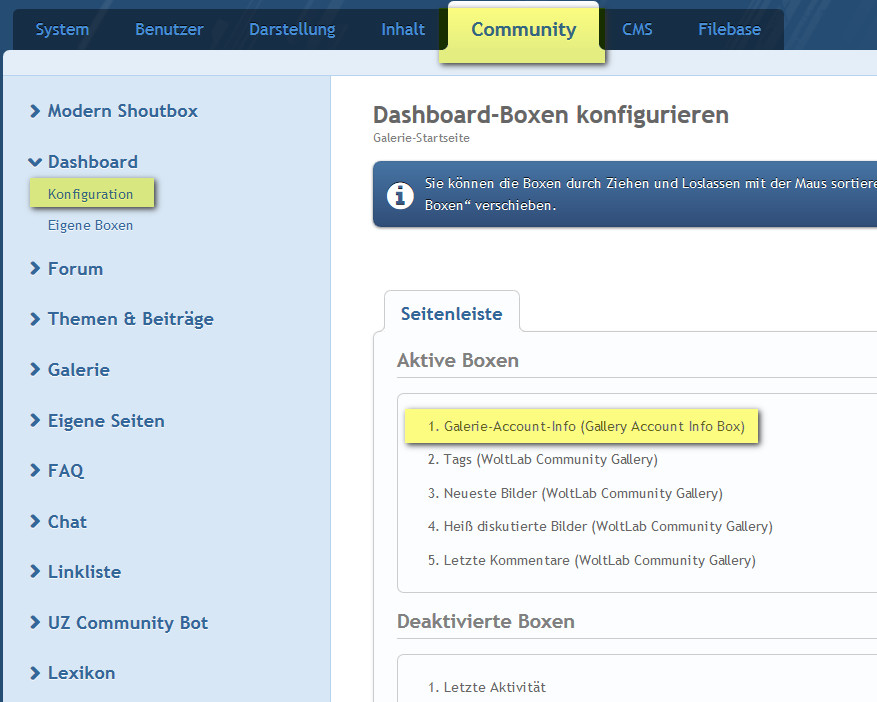Viewport: 877px width, 702px height.
Task: Collapse the Dashboard chevron arrow
Action: [35, 162]
